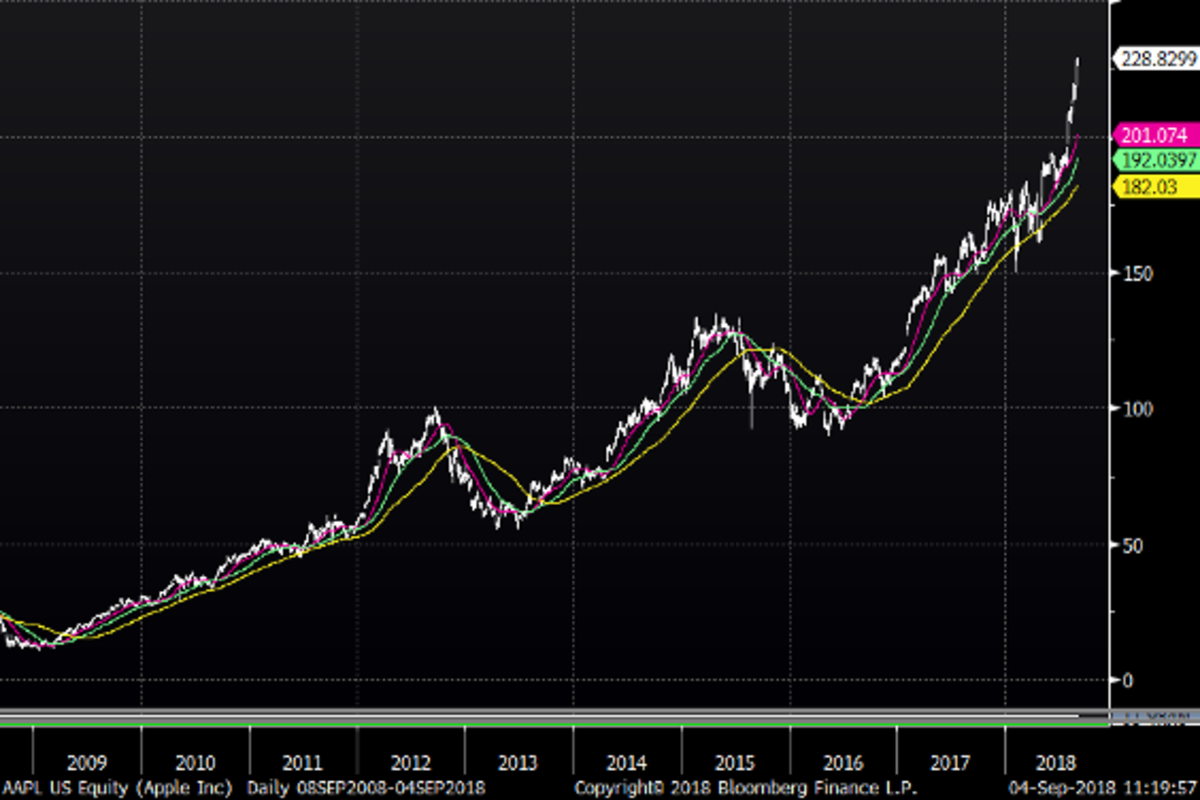Click the green 192.0397 moving average label

point(1156,161)
